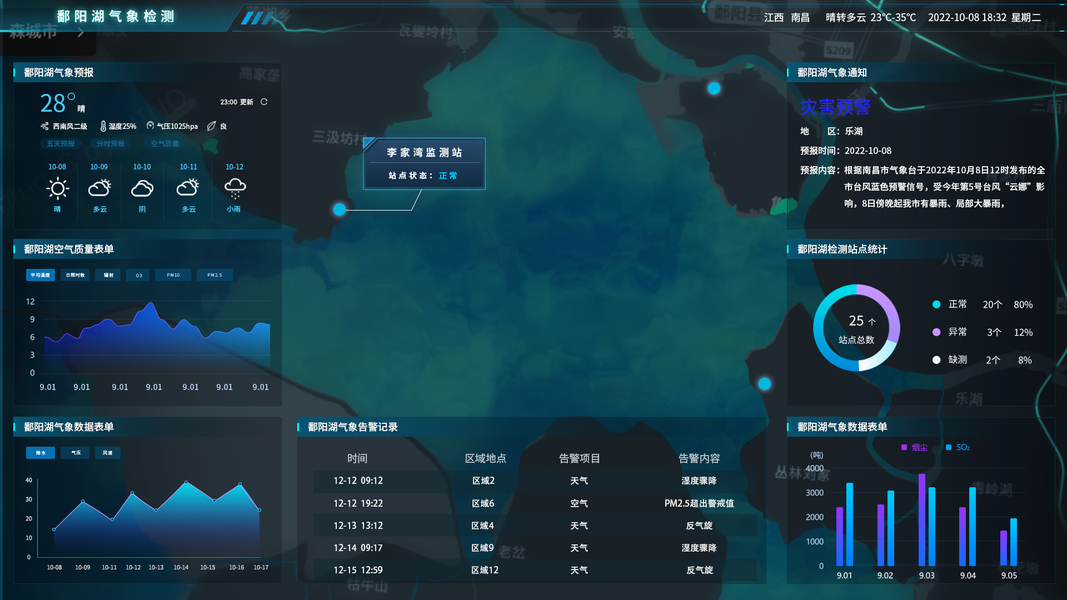Select the 12-14 09:17 alert row
Screen dimensions: 1067x600
(x=535, y=548)
